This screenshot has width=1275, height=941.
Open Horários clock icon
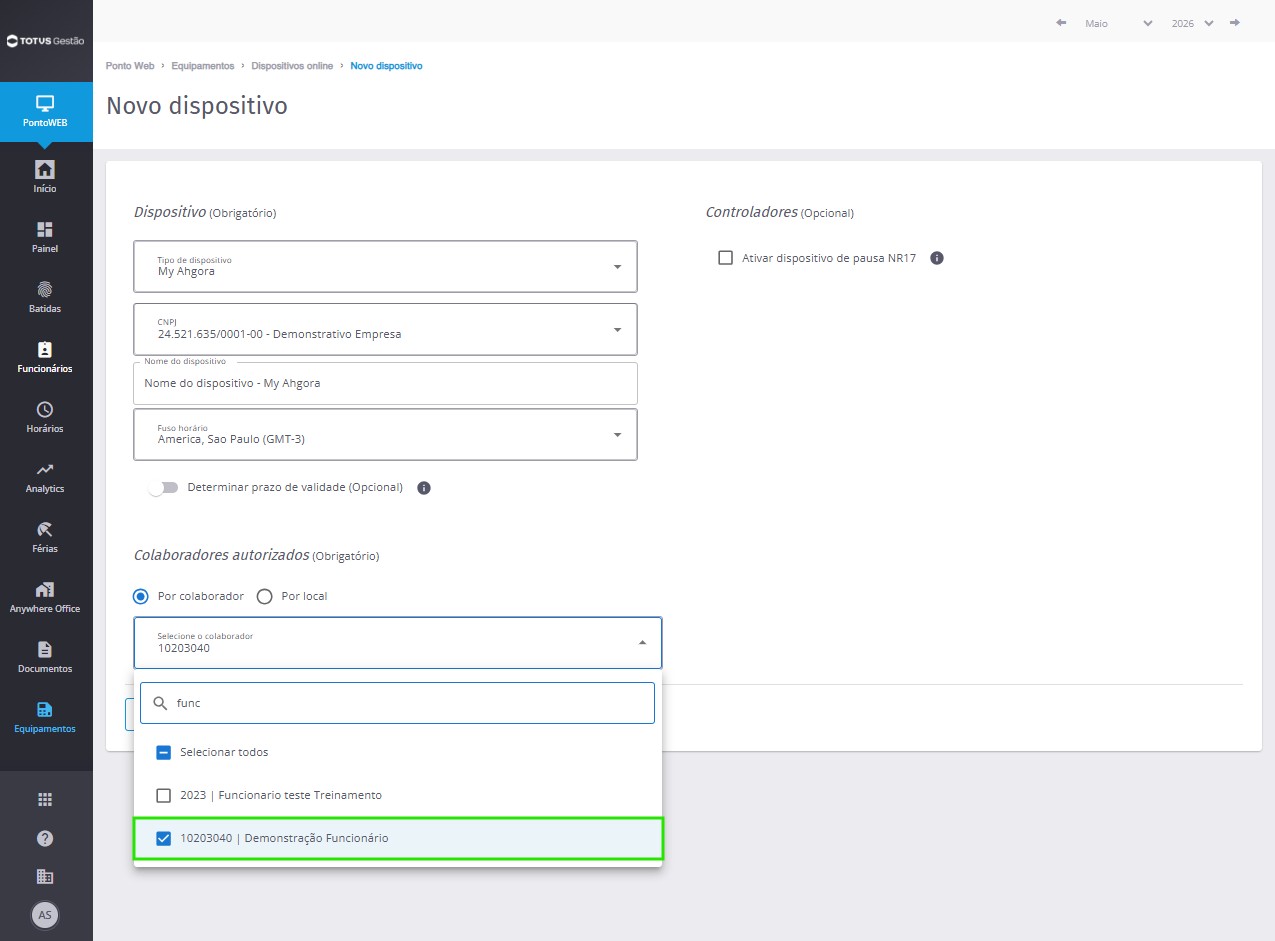click(45, 409)
